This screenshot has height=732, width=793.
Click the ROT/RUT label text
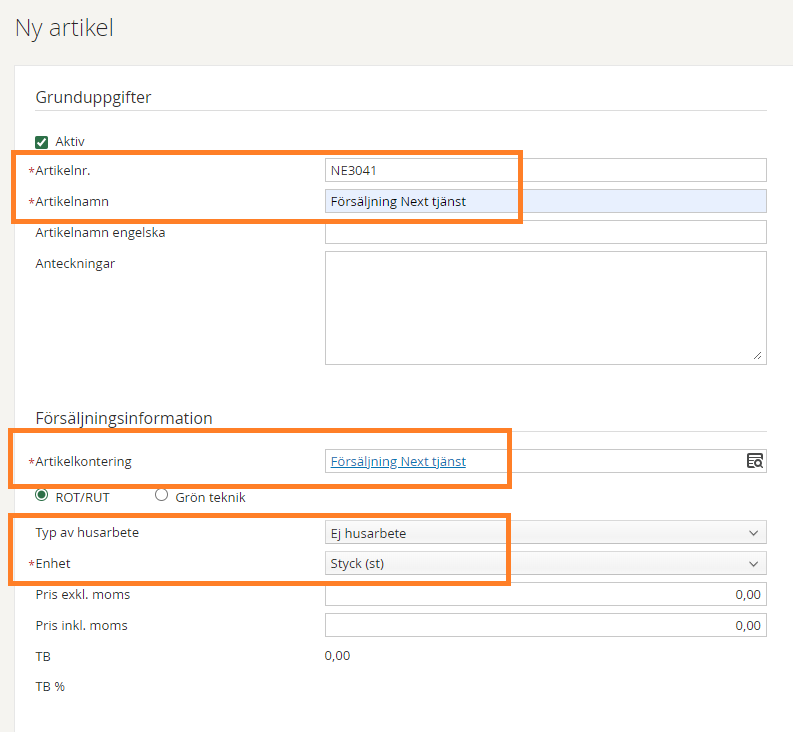point(82,498)
